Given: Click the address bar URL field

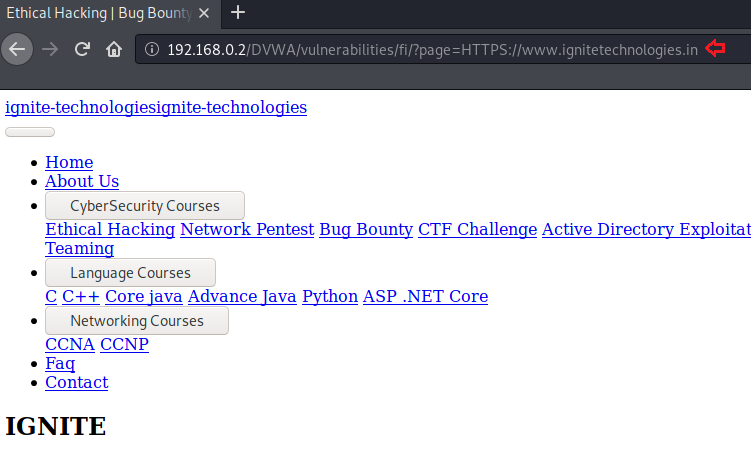Looking at the screenshot, I should [430, 49].
